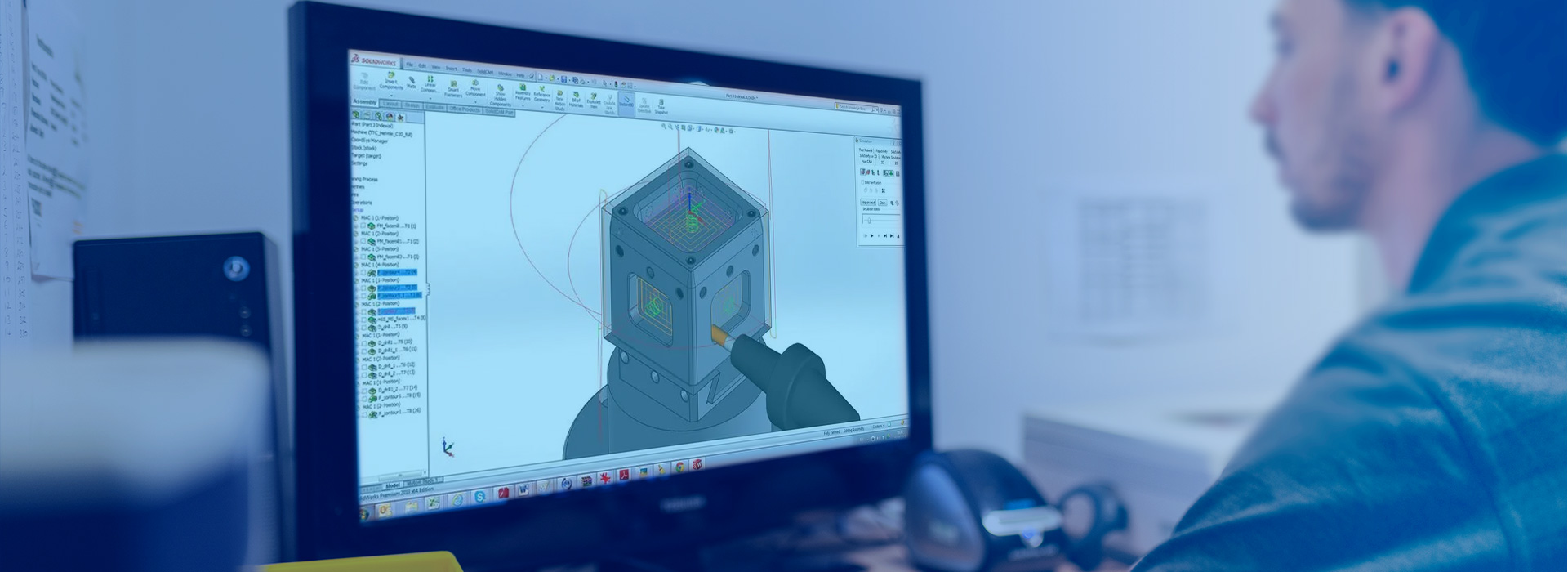
Task: Toggle checkbox for F_contour1 operation at tree bottom
Action: [364, 414]
